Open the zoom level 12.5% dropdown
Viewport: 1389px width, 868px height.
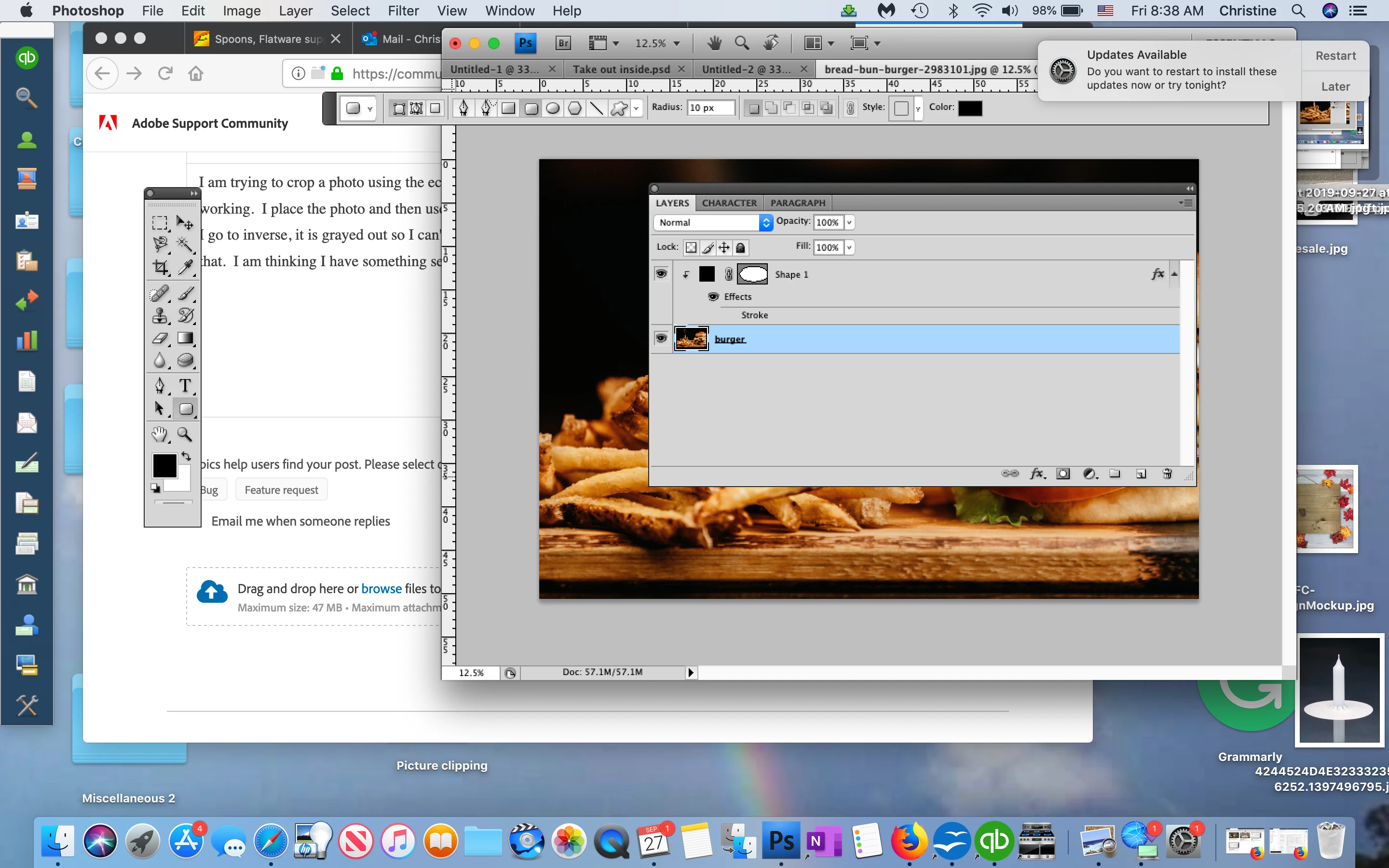click(676, 43)
